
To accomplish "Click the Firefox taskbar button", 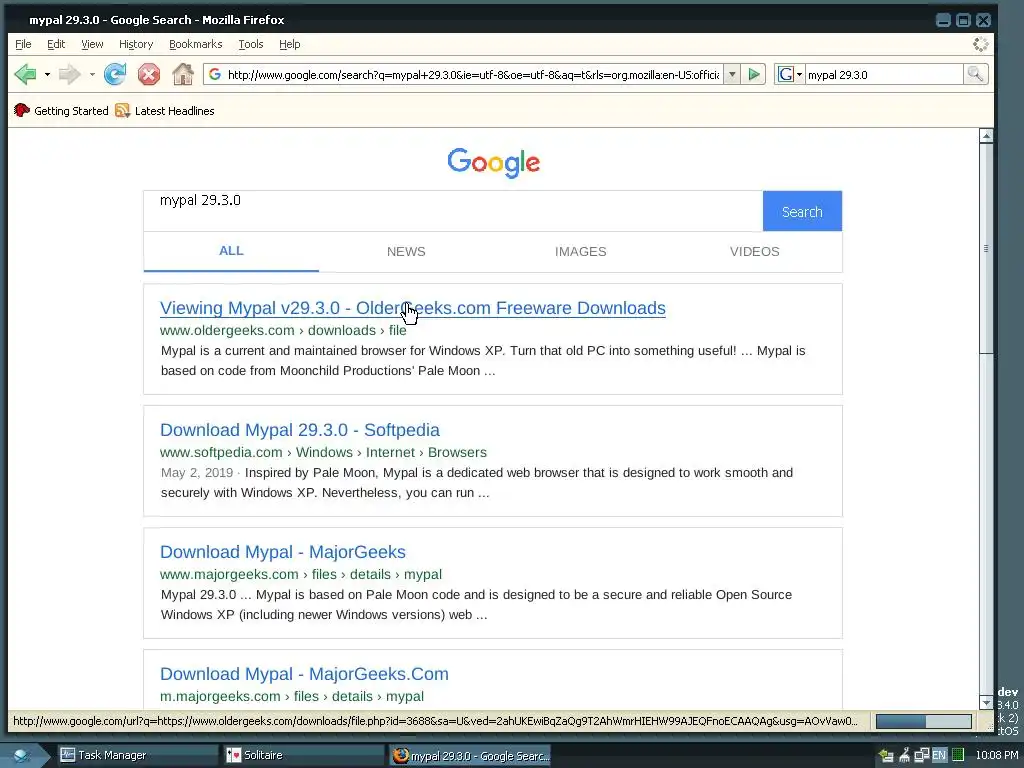I will [x=470, y=755].
